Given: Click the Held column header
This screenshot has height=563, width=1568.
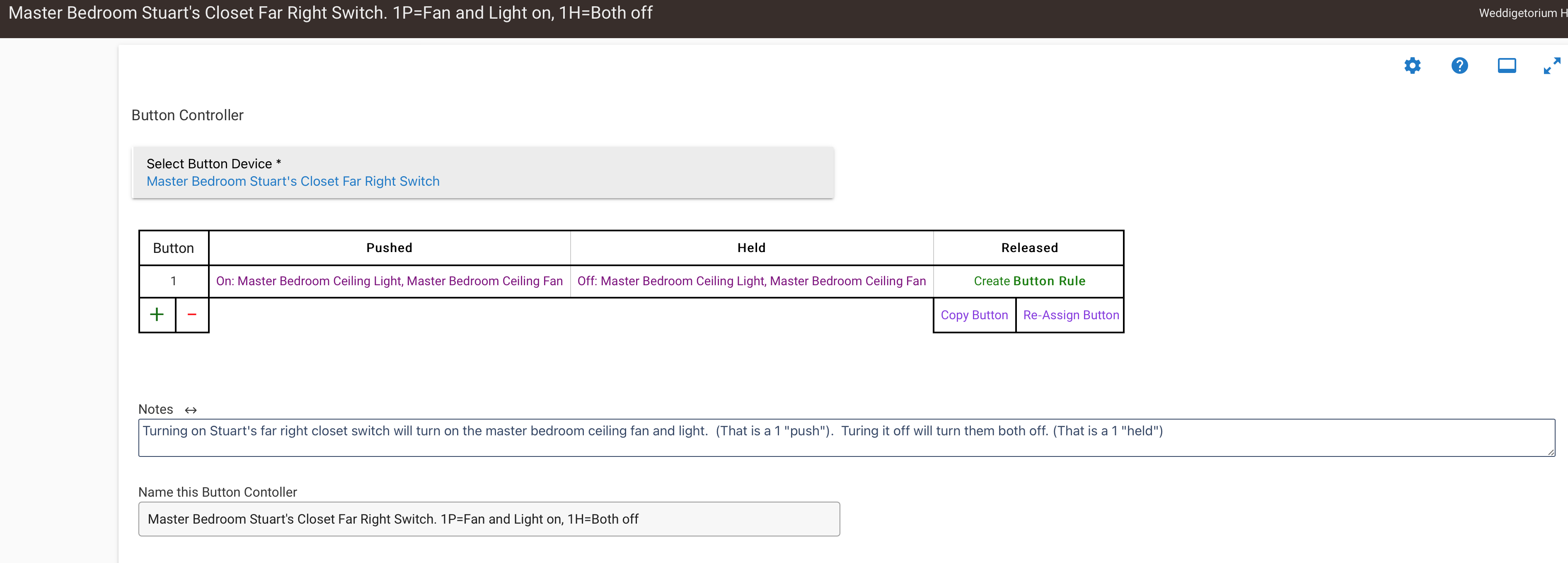Looking at the screenshot, I should tap(751, 248).
